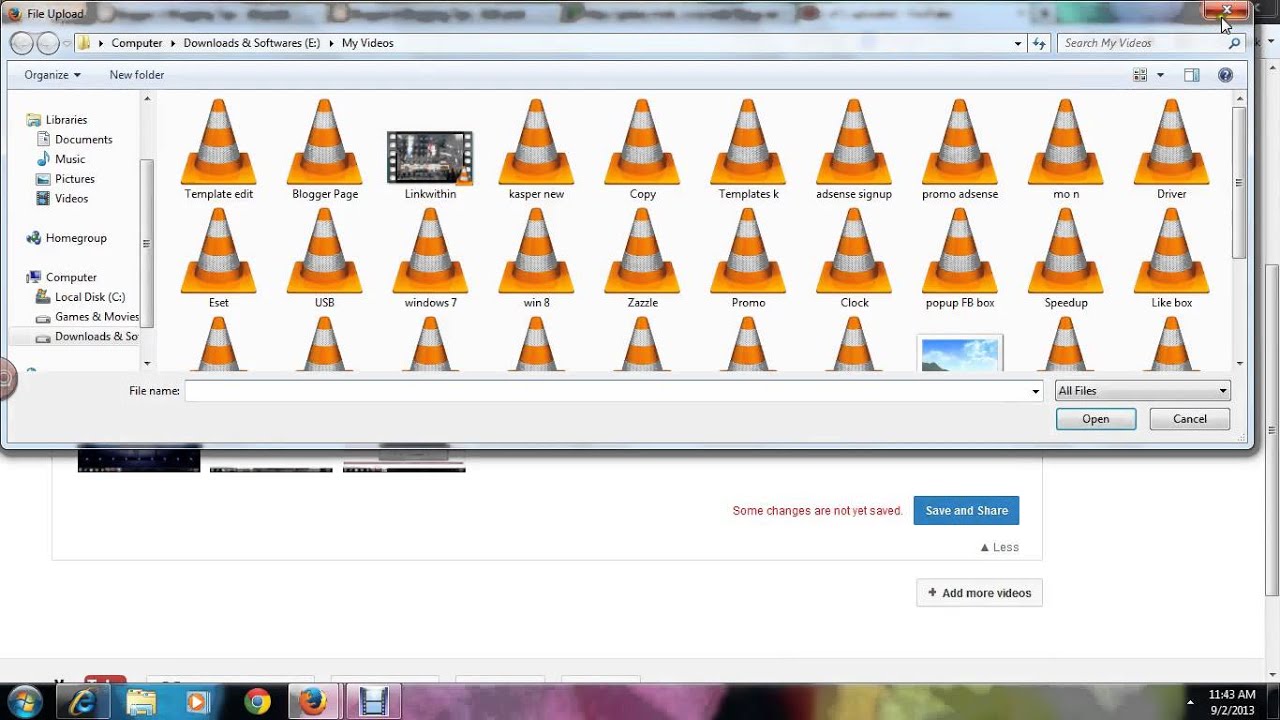The image size is (1280, 720).
Task: Click Add more videos button
Action: pyautogui.click(x=979, y=593)
